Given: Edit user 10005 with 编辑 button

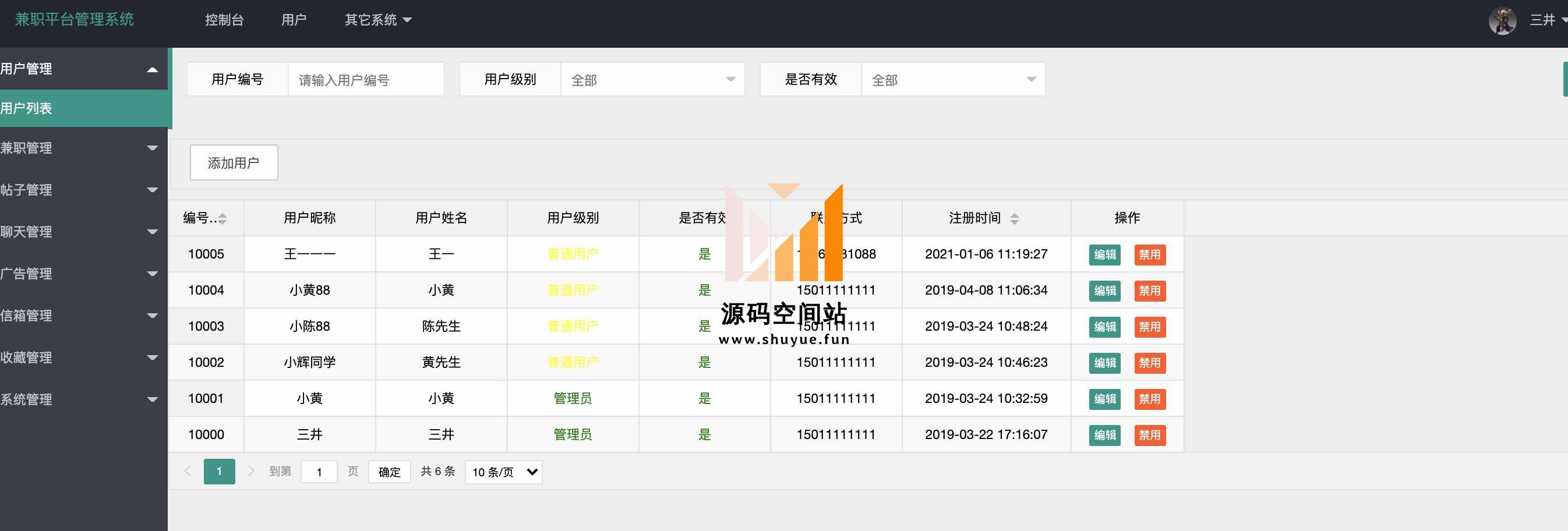Looking at the screenshot, I should tap(1105, 255).
